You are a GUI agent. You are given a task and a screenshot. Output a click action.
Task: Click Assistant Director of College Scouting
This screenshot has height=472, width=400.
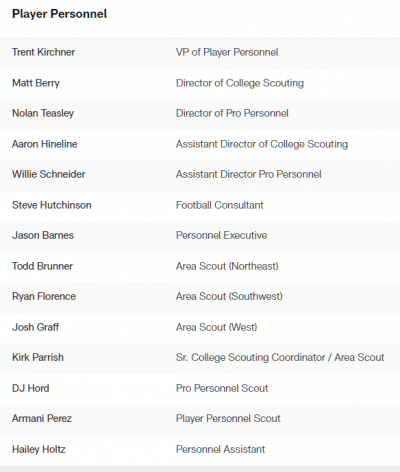pyautogui.click(x=262, y=144)
